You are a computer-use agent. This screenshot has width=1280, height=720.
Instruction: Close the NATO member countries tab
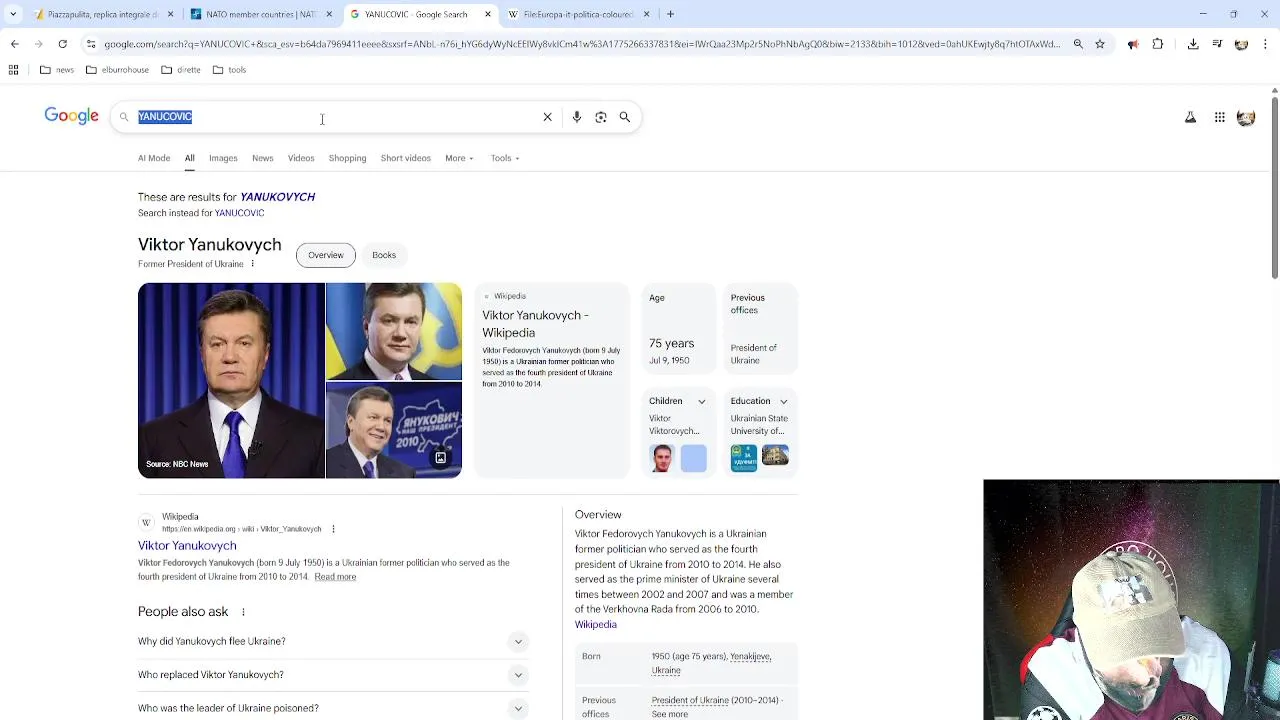[x=329, y=14]
